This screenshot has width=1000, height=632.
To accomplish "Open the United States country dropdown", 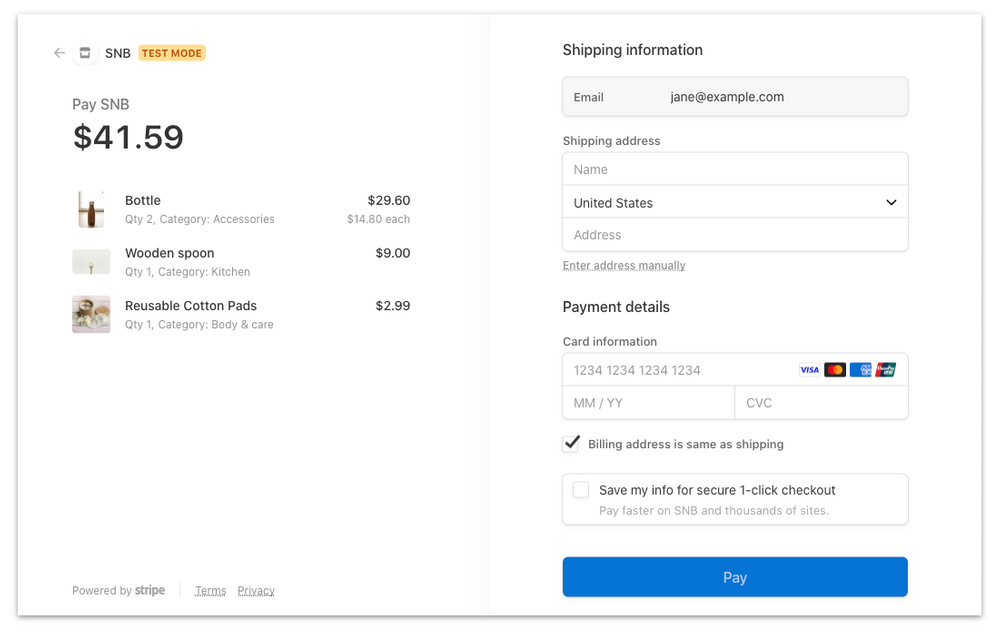I will pyautogui.click(x=735, y=202).
